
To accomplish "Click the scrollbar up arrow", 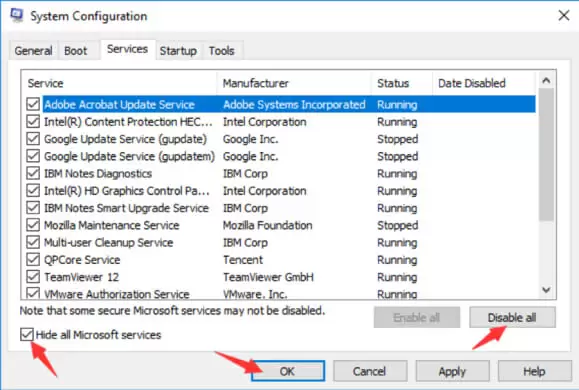I will coord(546,81).
